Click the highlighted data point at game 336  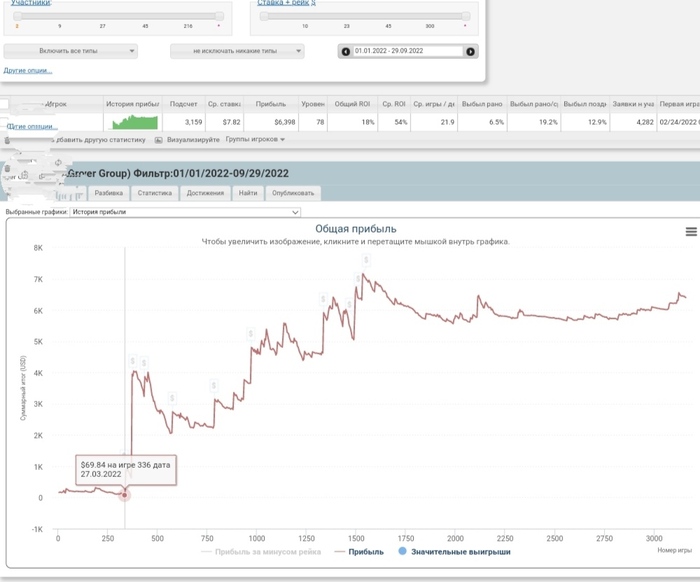tap(125, 495)
